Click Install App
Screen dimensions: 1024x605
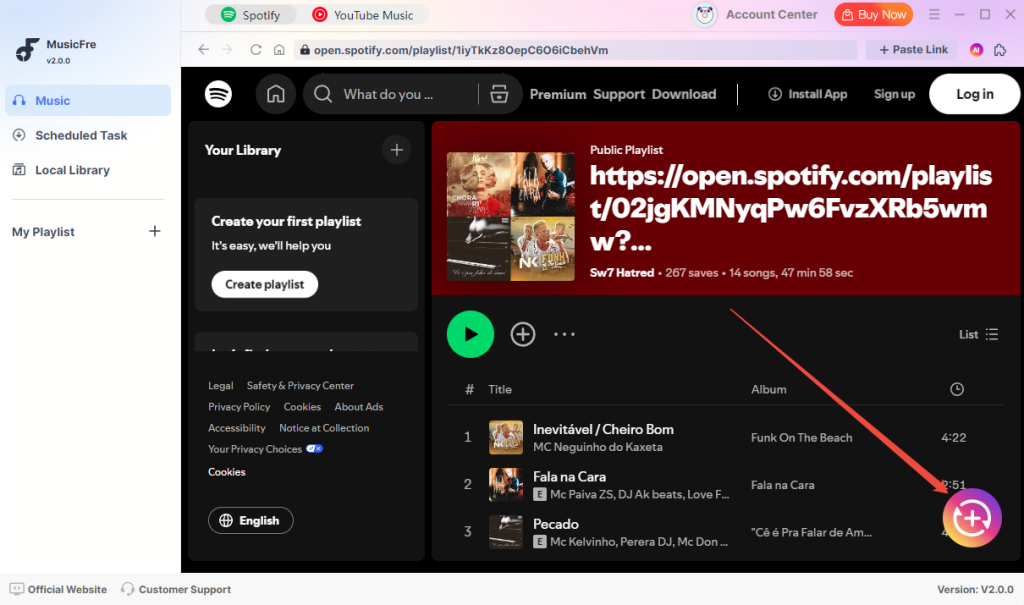point(807,94)
